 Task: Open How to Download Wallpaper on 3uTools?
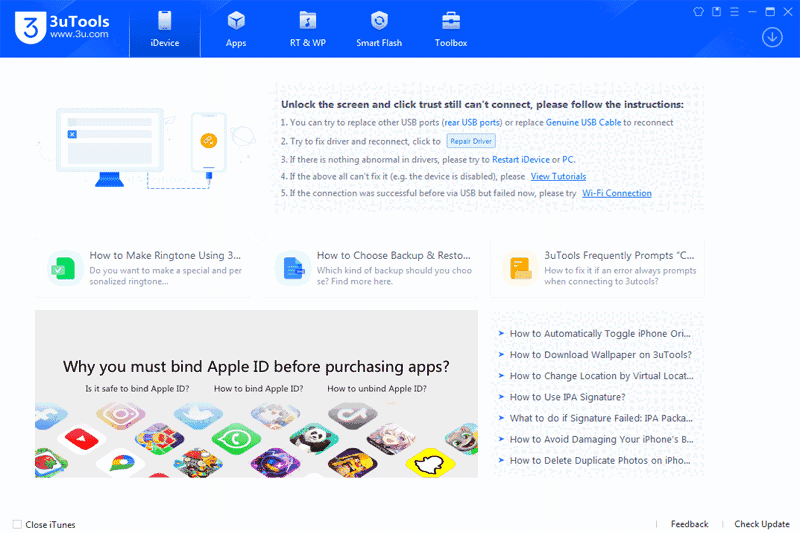(601, 354)
